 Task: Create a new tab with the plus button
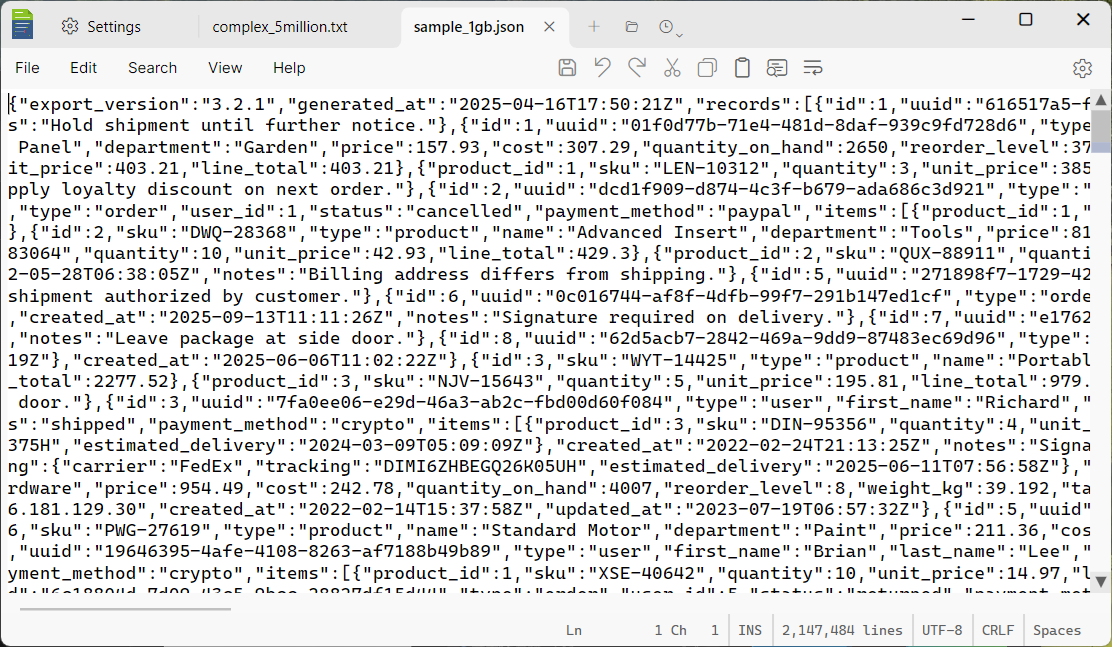[594, 27]
